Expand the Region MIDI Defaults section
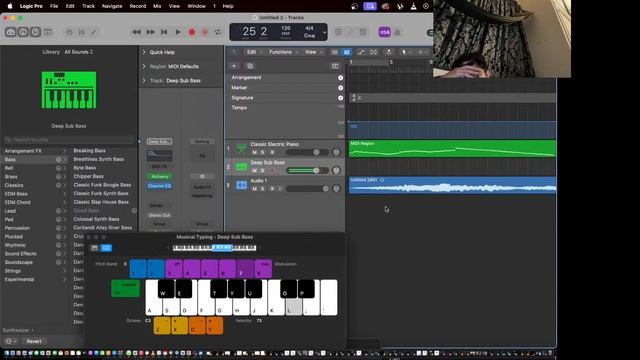The height and width of the screenshot is (360, 640). (144, 66)
